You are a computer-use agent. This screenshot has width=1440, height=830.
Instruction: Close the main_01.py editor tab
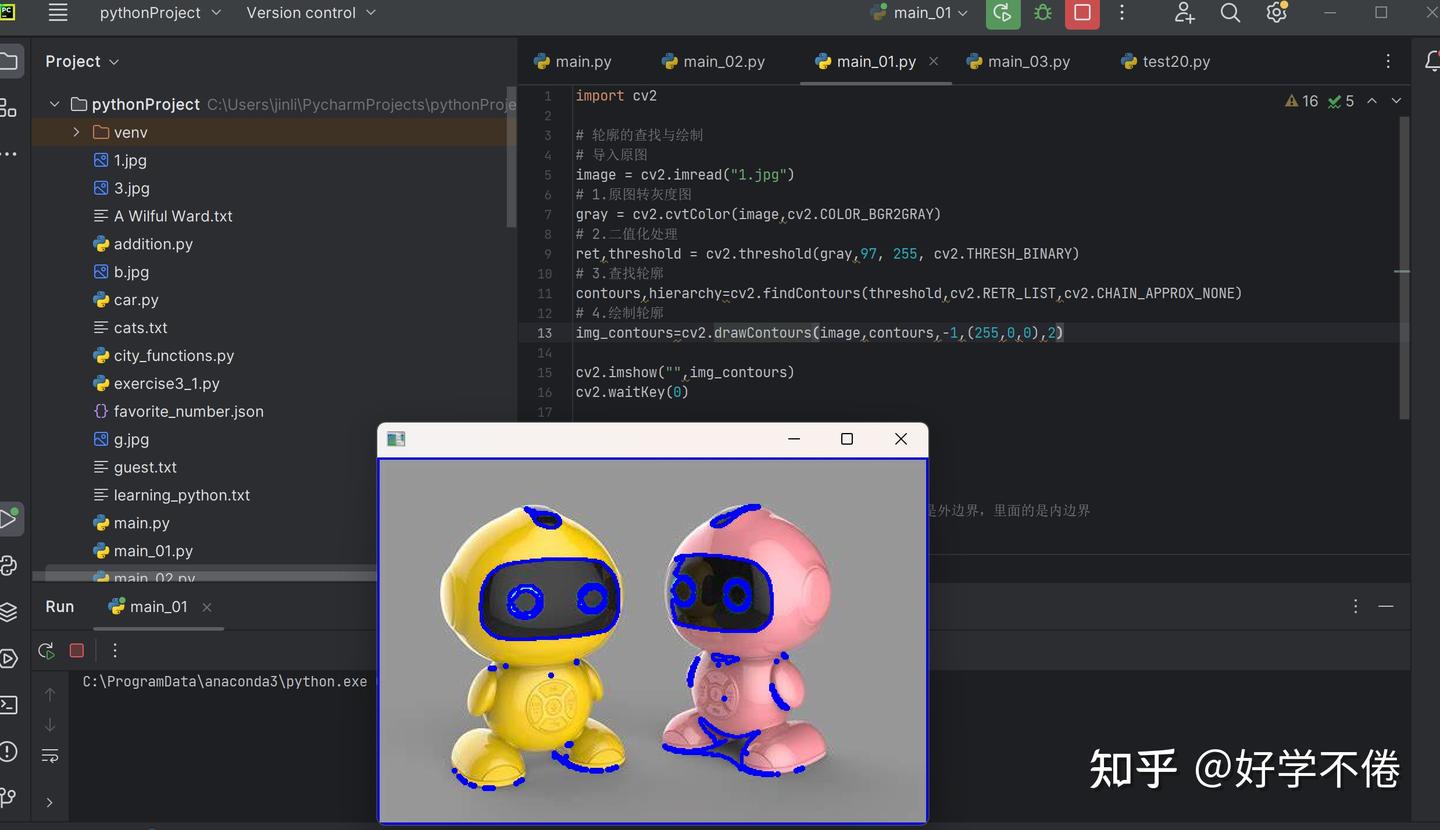pyautogui.click(x=934, y=61)
